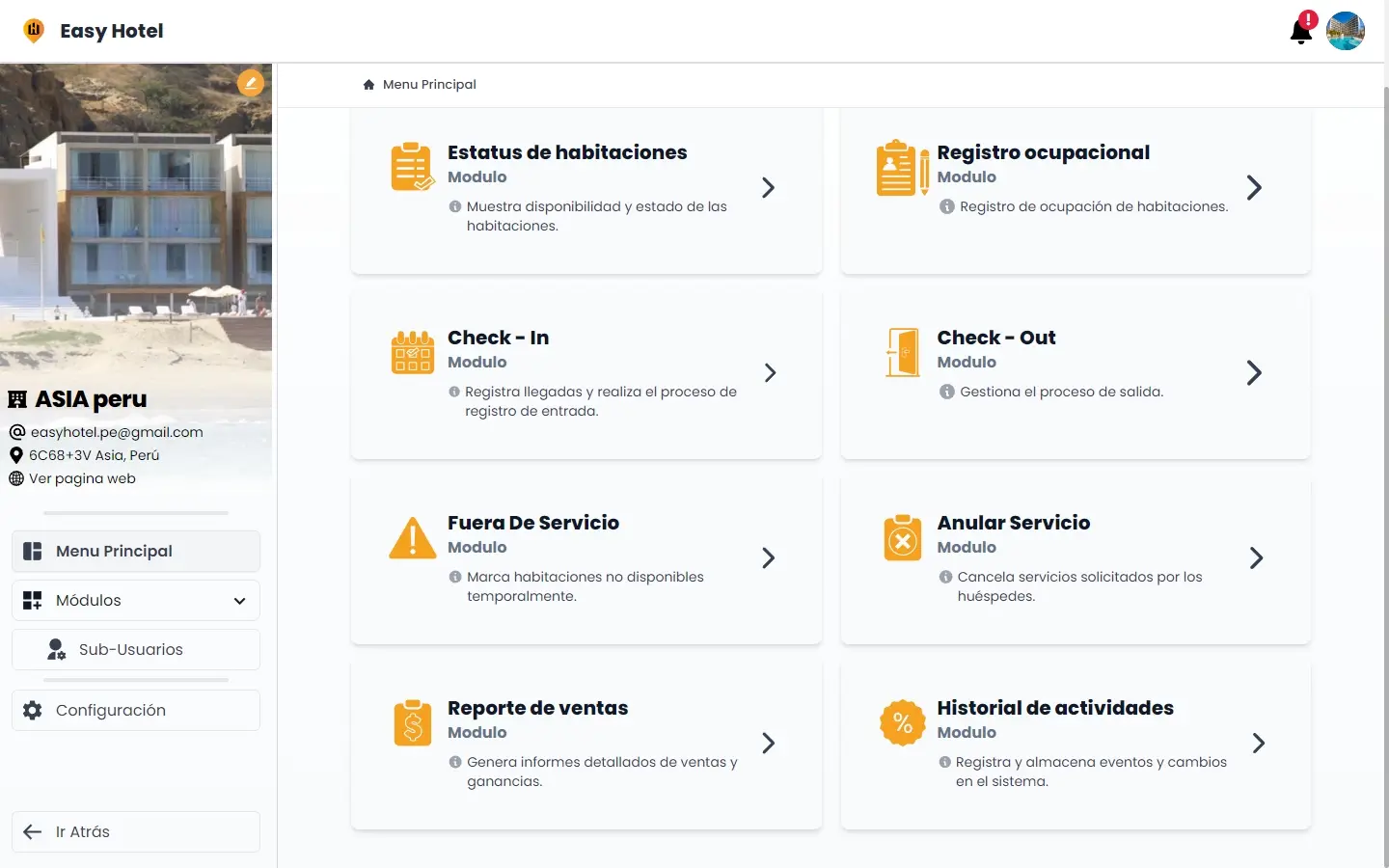Click the Reporte de ventas dollar icon

pyautogui.click(x=412, y=722)
